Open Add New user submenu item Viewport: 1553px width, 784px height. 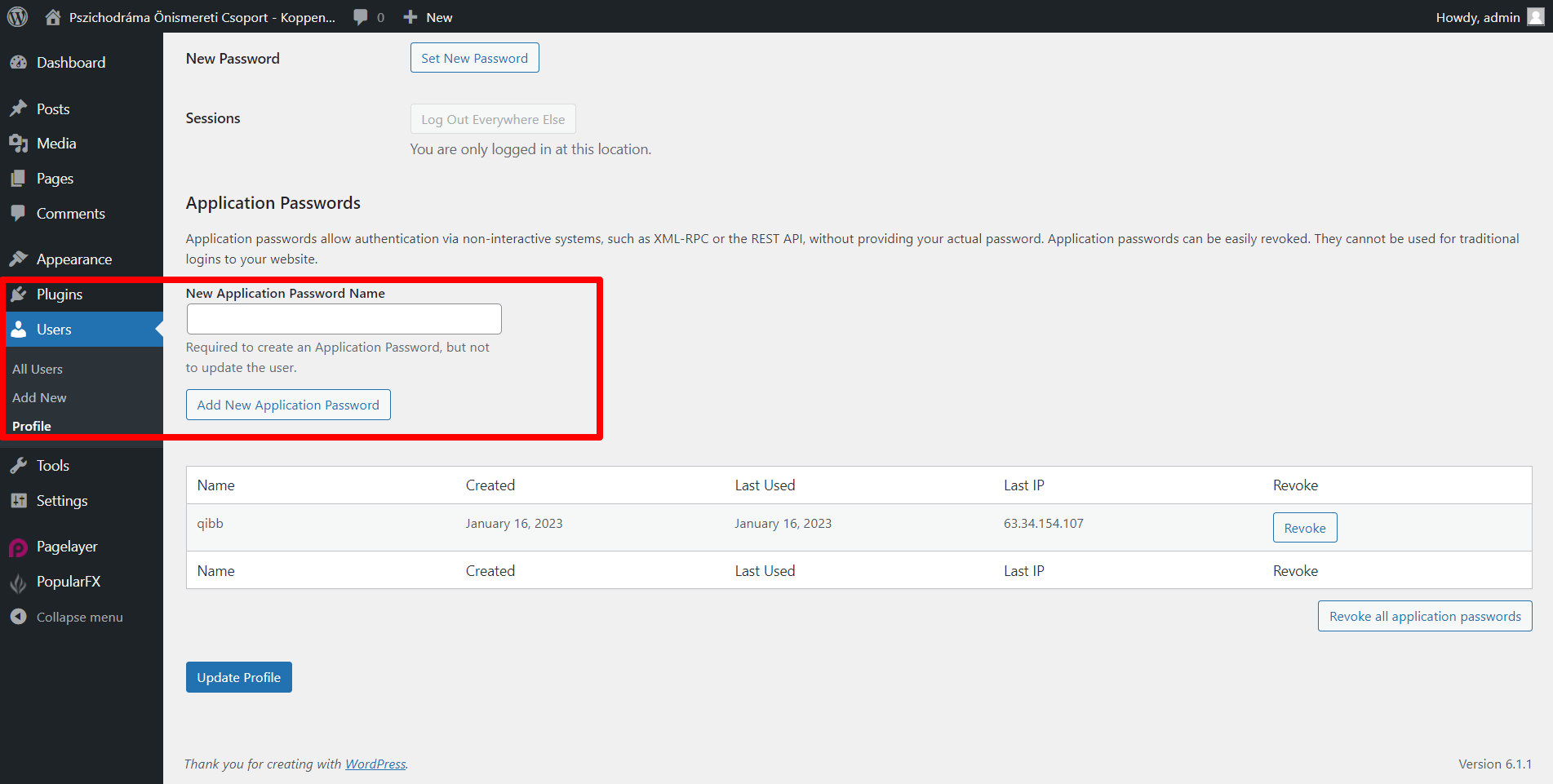[39, 398]
